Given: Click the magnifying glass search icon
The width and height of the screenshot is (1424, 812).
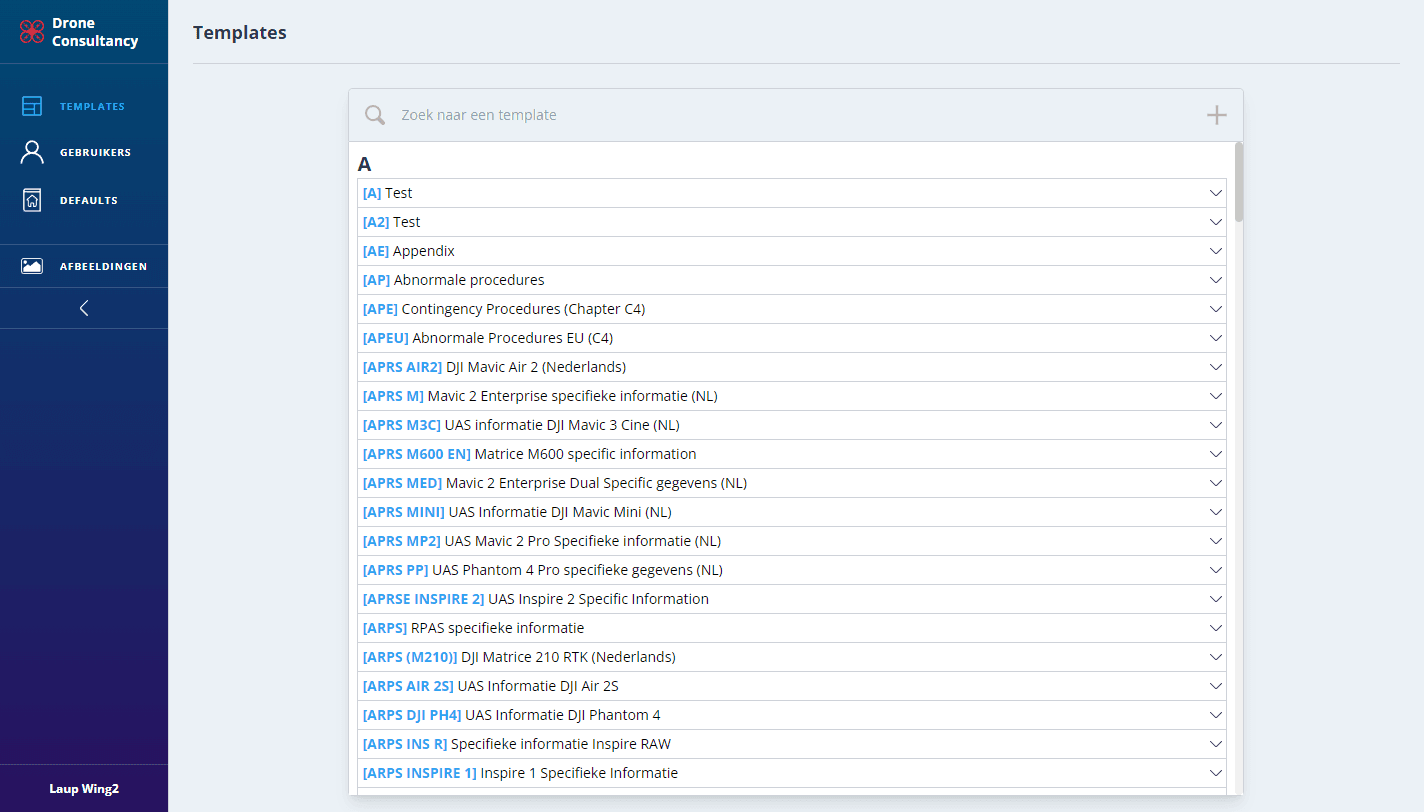Looking at the screenshot, I should coord(375,115).
